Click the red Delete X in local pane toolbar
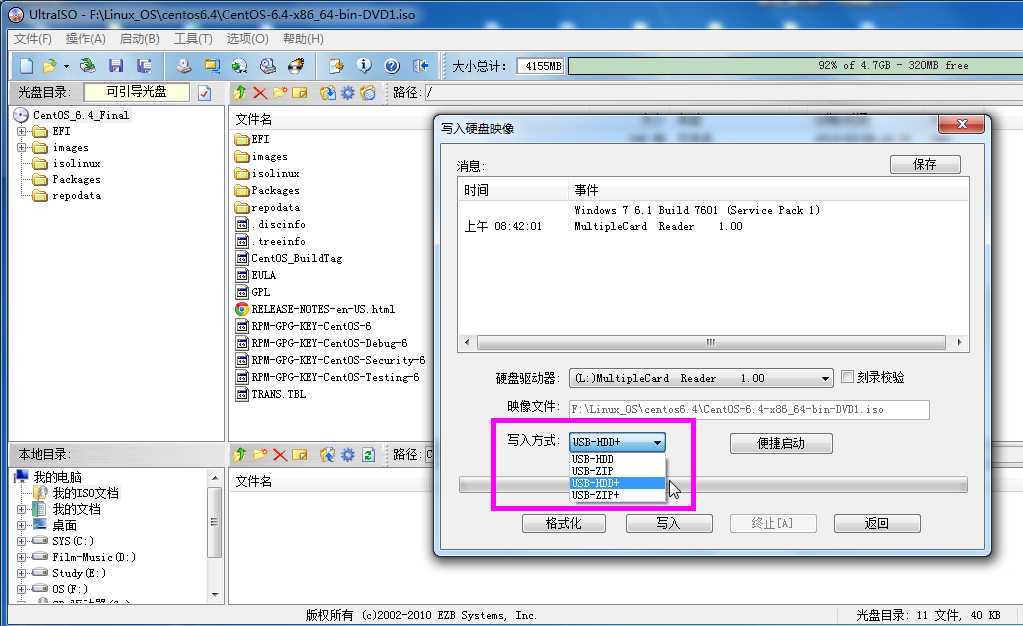The image size is (1023, 626). (x=280, y=454)
